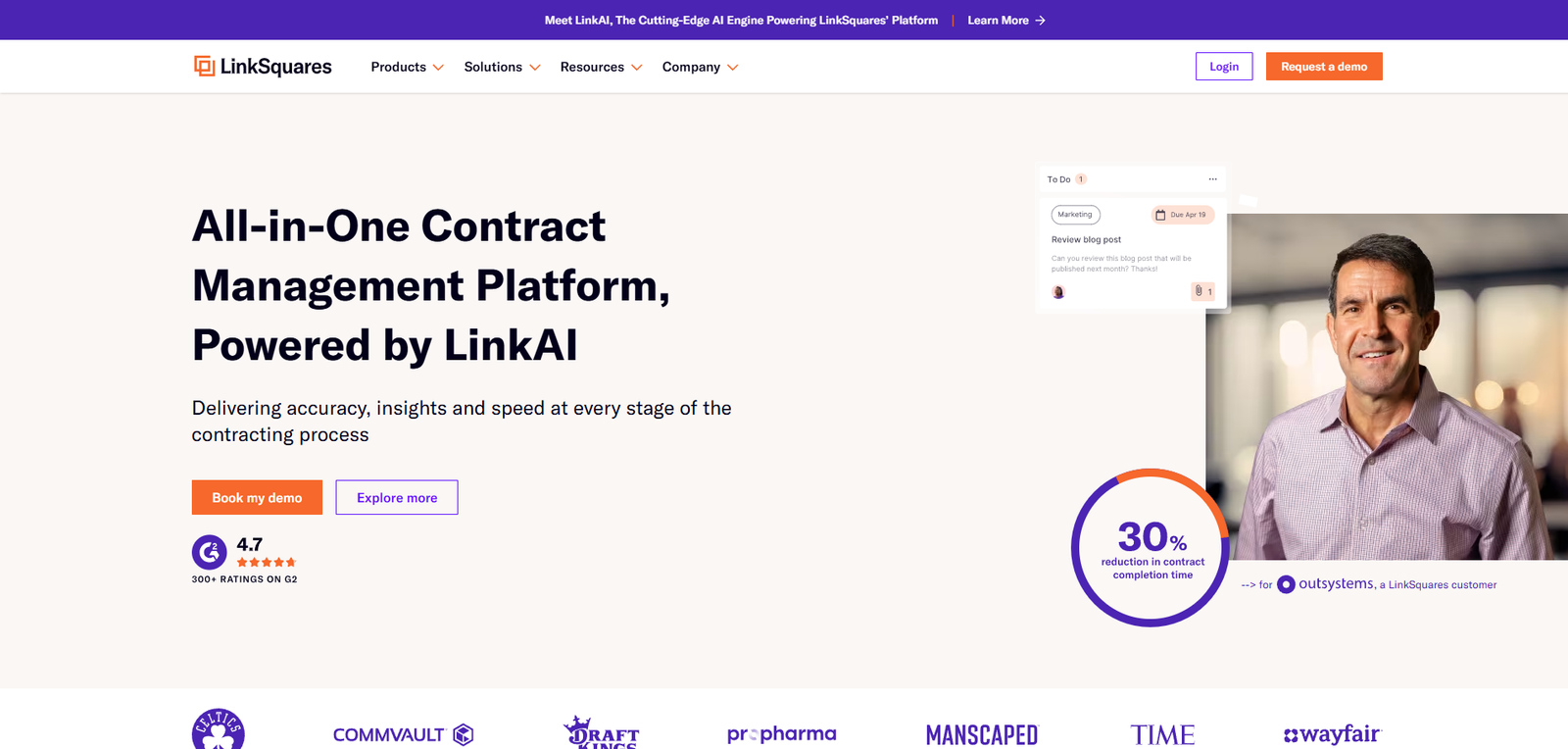Viewport: 1568px width, 749px height.
Task: Click the Explore more button
Action: (x=397, y=498)
